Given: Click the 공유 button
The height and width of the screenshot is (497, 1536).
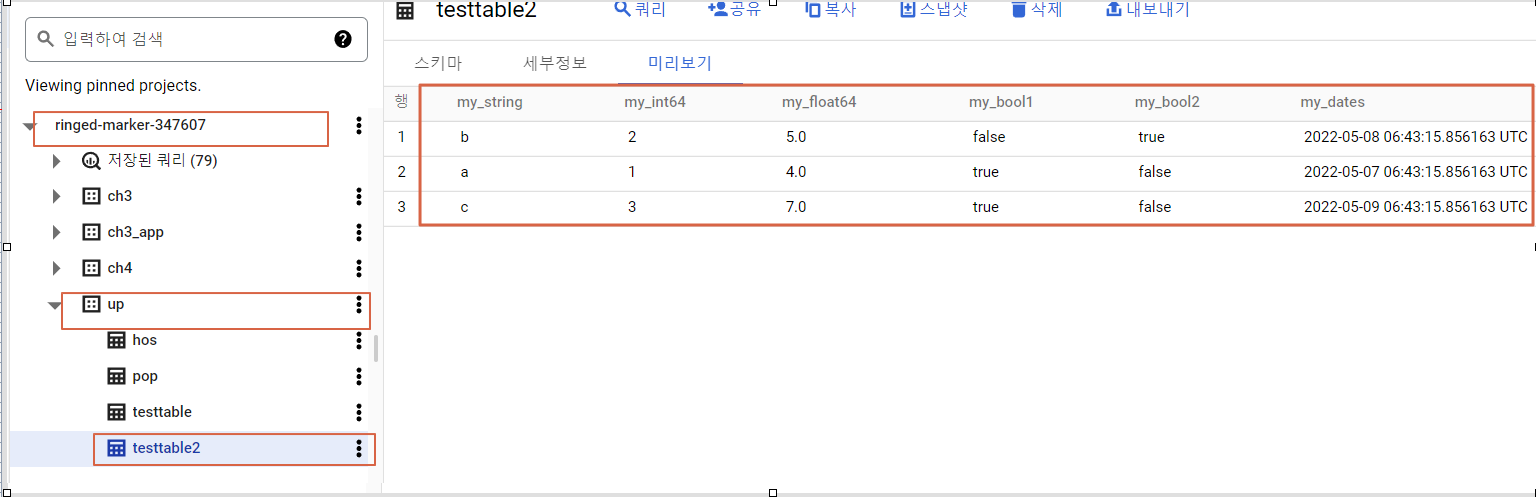Looking at the screenshot, I should [734, 10].
